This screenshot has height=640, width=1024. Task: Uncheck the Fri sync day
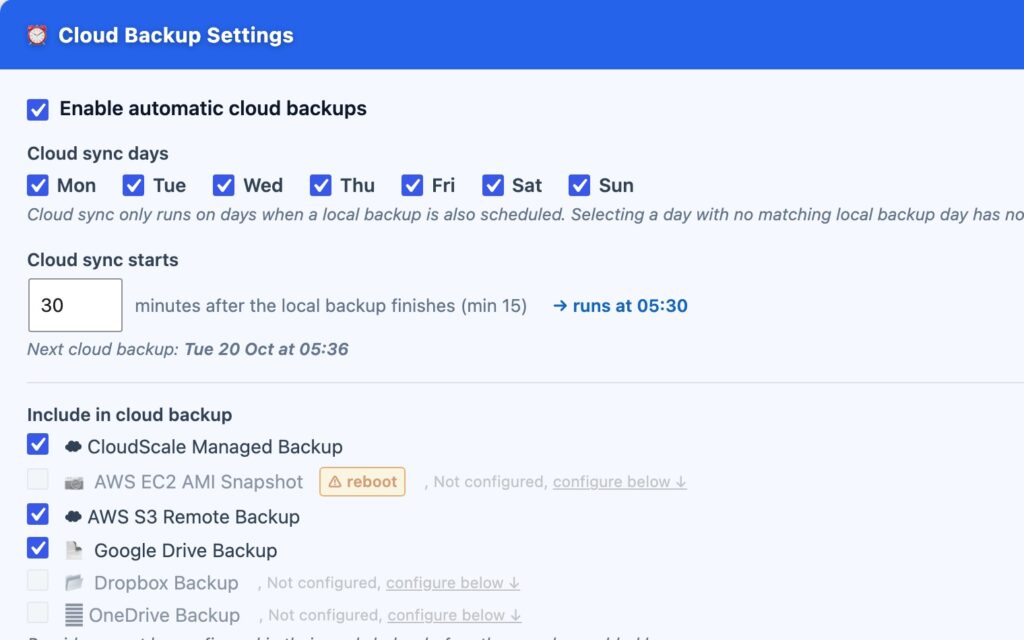(412, 185)
